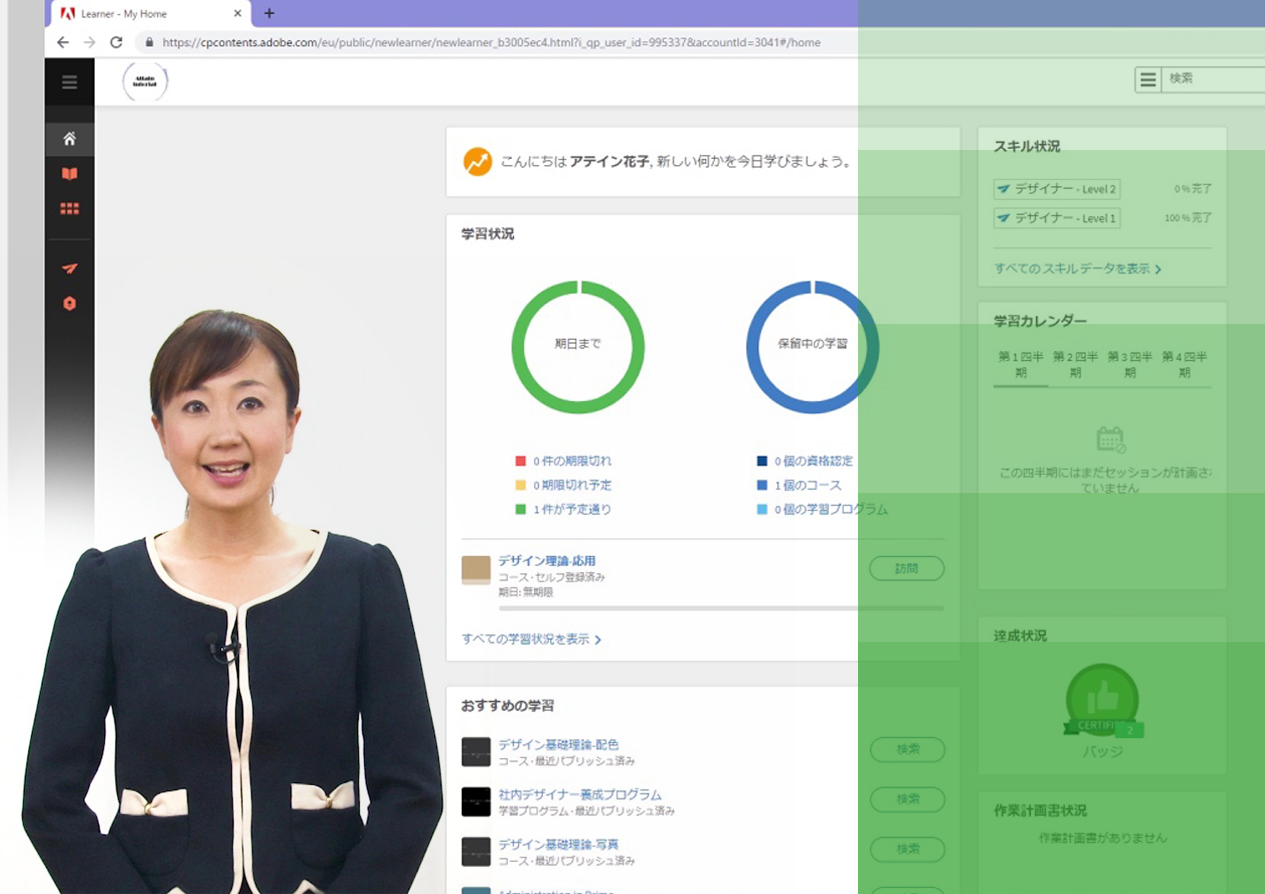Click the 検索 search input field
1265x894 pixels.
click(1215, 79)
